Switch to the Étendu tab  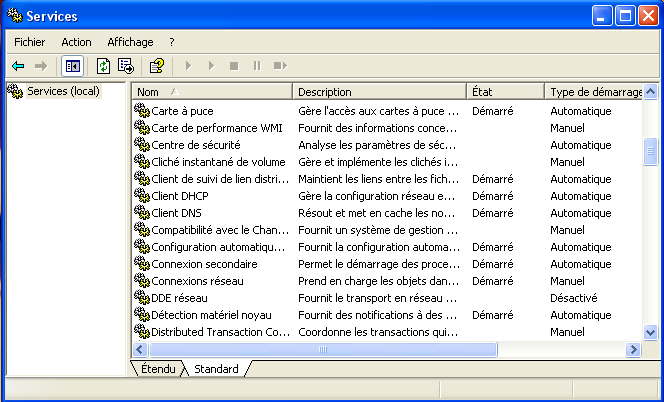159,369
